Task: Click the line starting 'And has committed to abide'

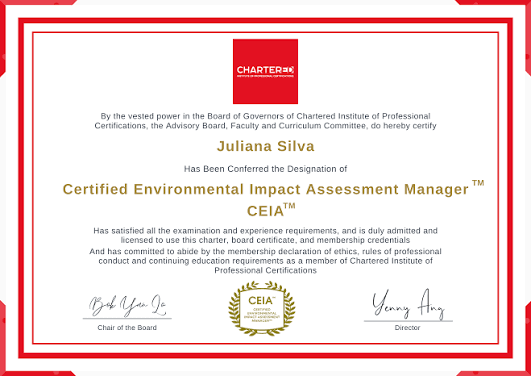Action: click(x=266, y=252)
